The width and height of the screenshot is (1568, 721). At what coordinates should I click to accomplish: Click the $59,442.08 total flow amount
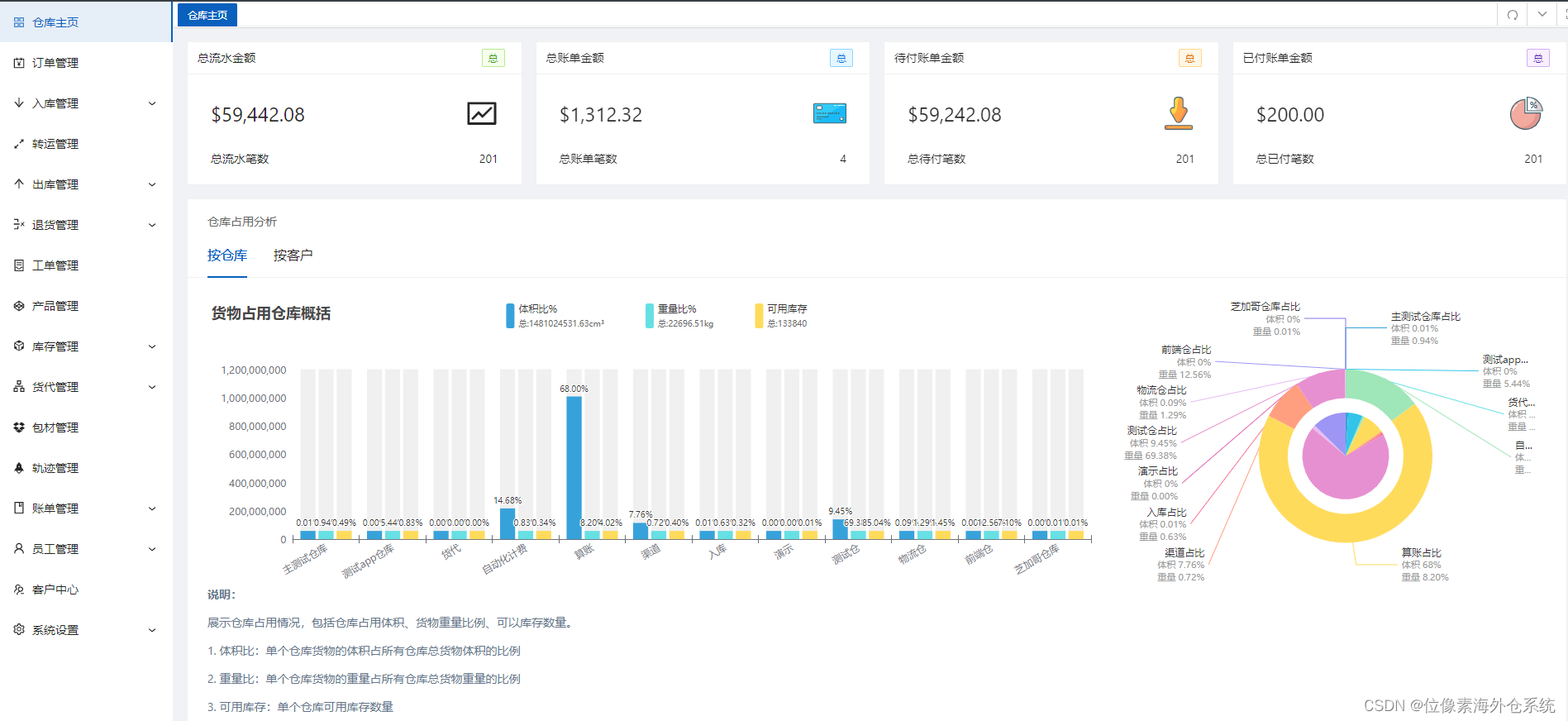(x=258, y=115)
